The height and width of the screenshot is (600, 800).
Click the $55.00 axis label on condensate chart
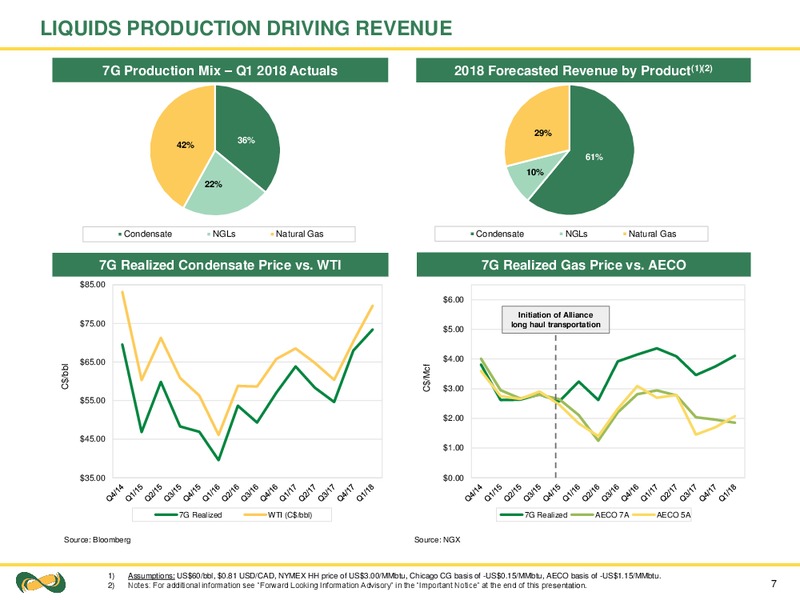(x=92, y=401)
